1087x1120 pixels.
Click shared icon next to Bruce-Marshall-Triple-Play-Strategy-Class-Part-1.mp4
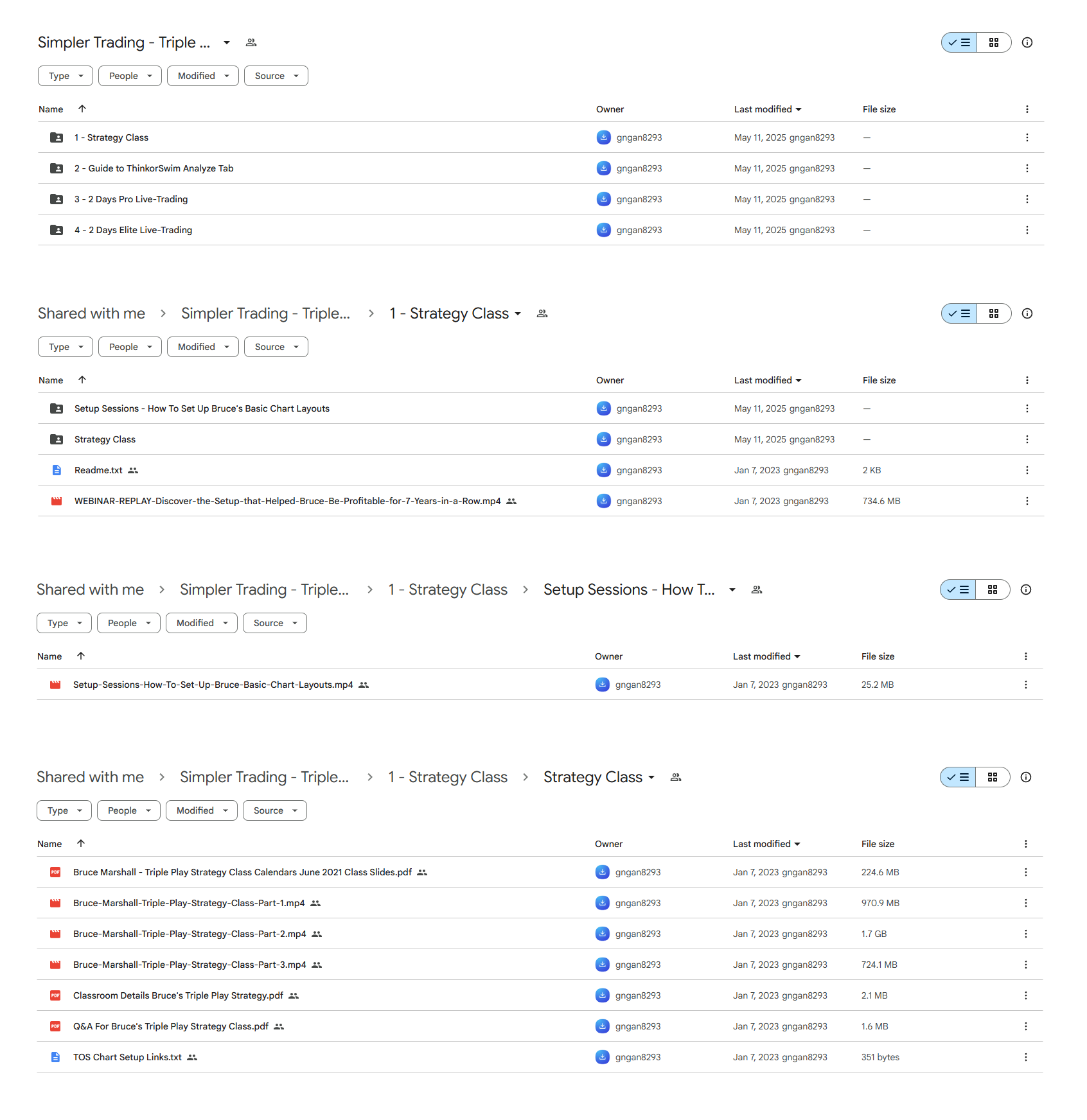(315, 903)
